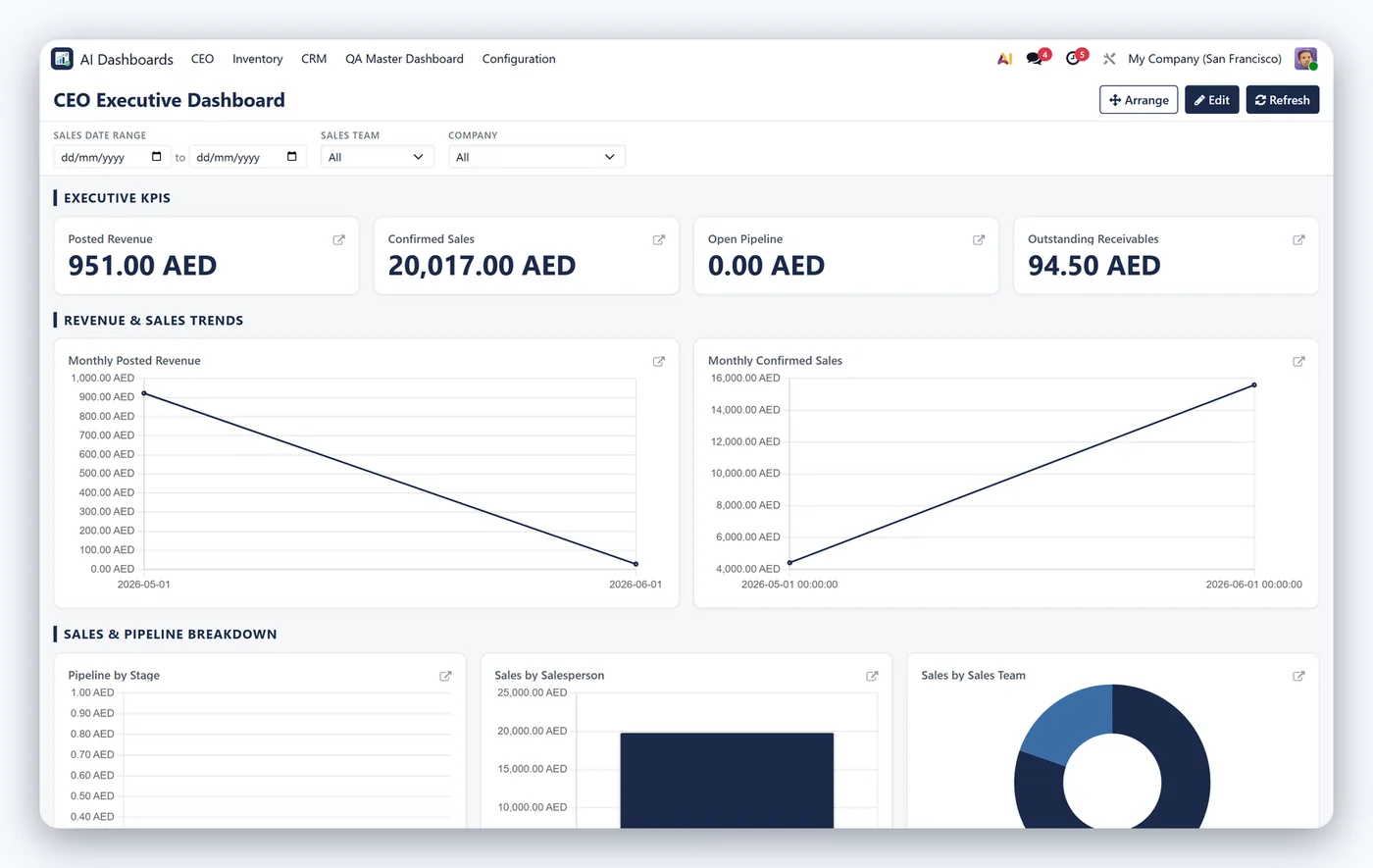Open Monthly Confirmed Sales chart link icon

(1298, 361)
